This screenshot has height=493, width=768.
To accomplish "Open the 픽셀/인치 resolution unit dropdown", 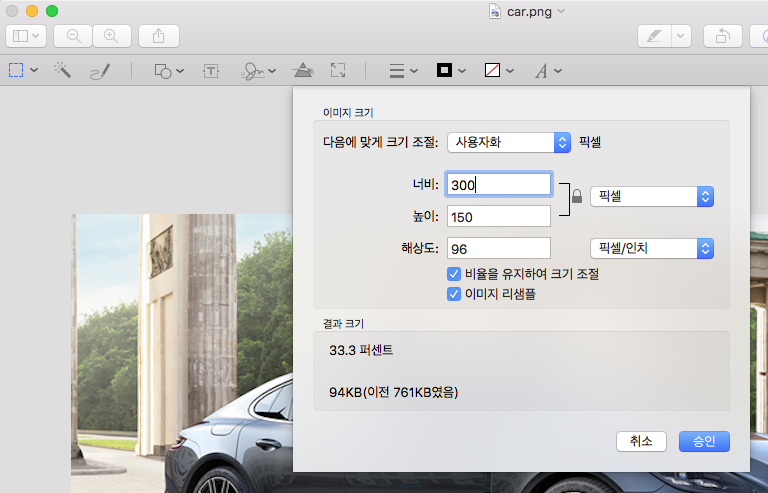I will (x=652, y=248).
